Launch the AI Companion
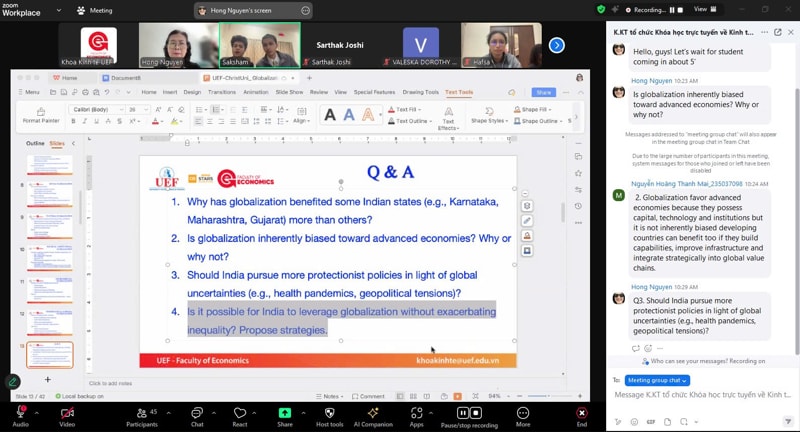Image resolution: width=800 pixels, height=432 pixels. [375, 414]
